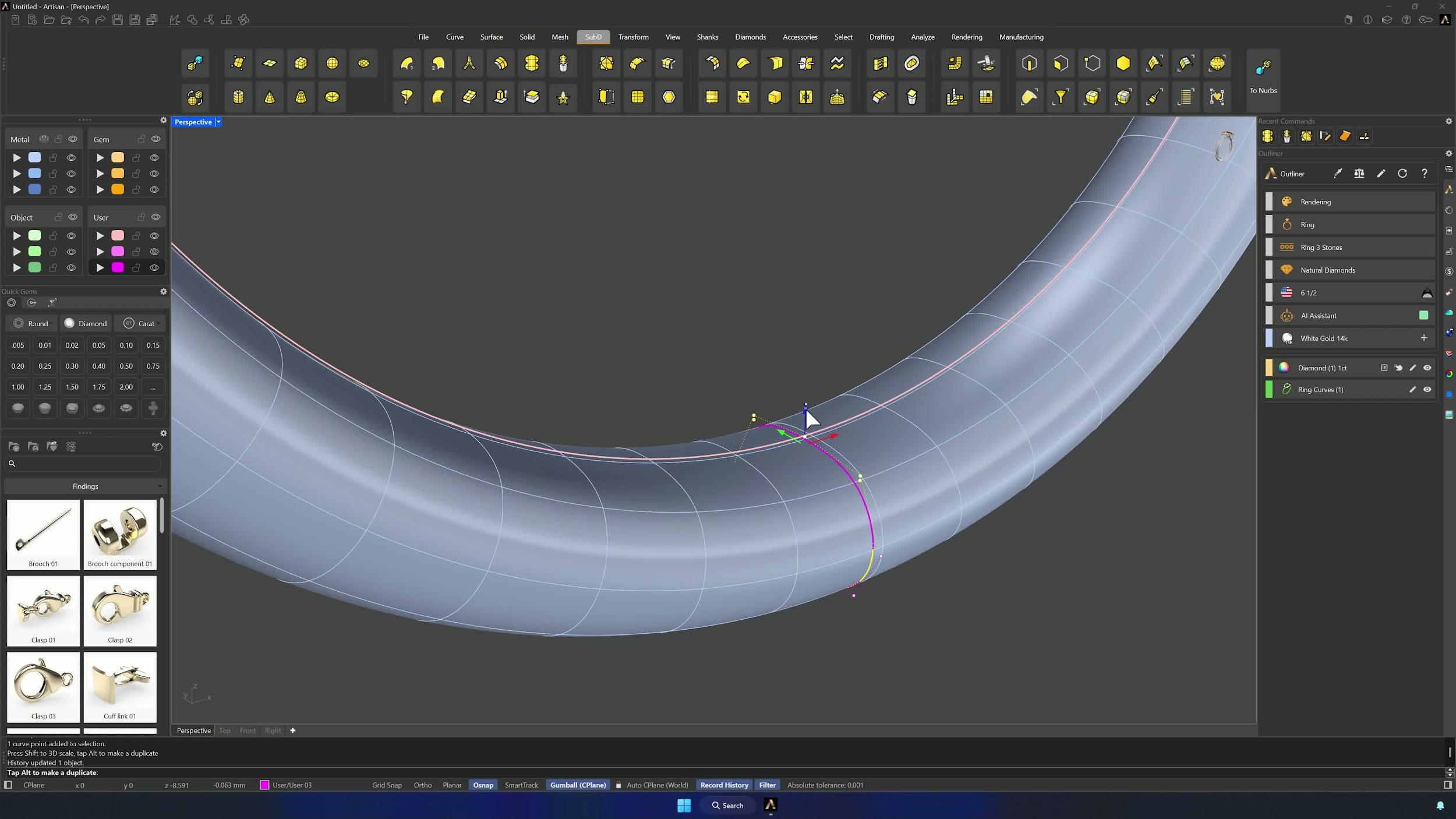Enable Grid Snap in the status bar
The height and width of the screenshot is (819, 1456).
(387, 785)
